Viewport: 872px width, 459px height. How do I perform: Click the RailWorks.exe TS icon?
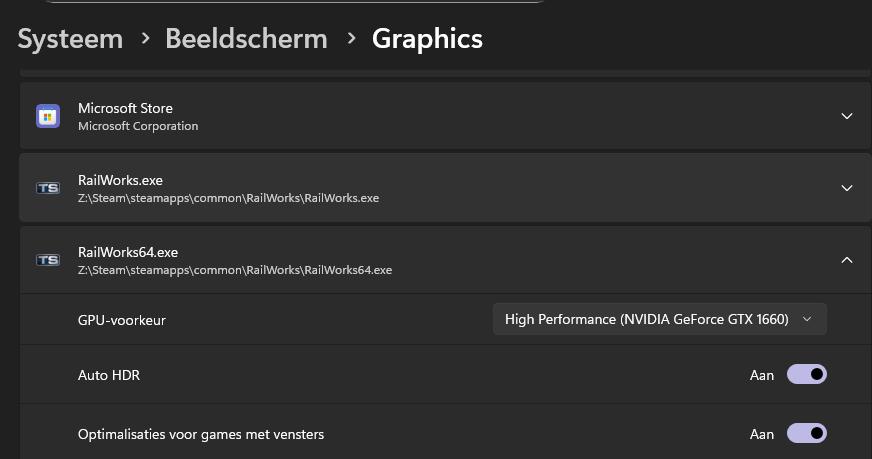(48, 188)
